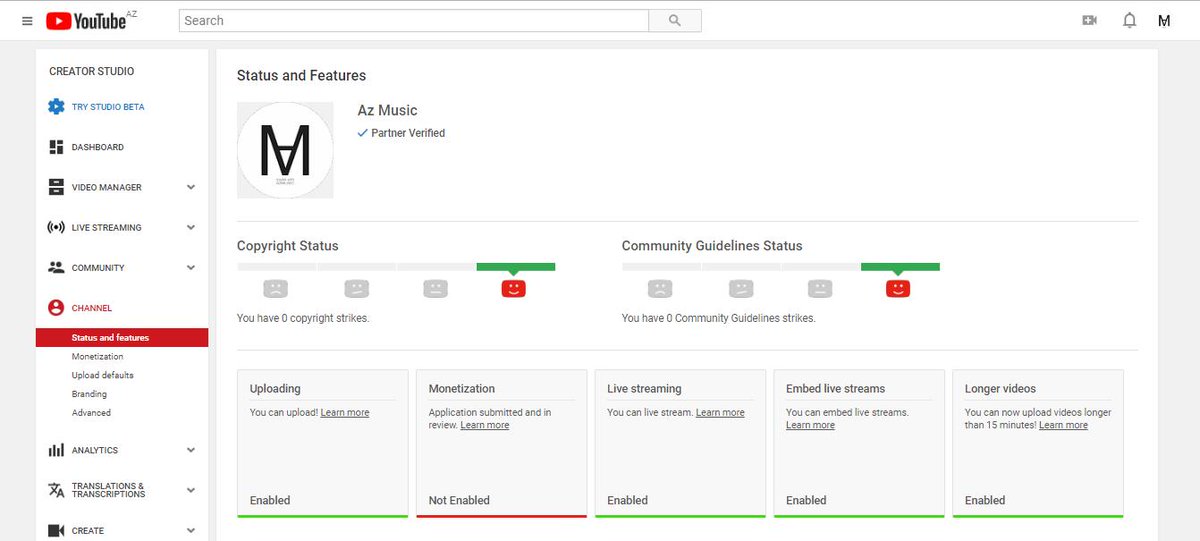1200x541 pixels.
Task: Click the Channel section label
Action: [92, 308]
